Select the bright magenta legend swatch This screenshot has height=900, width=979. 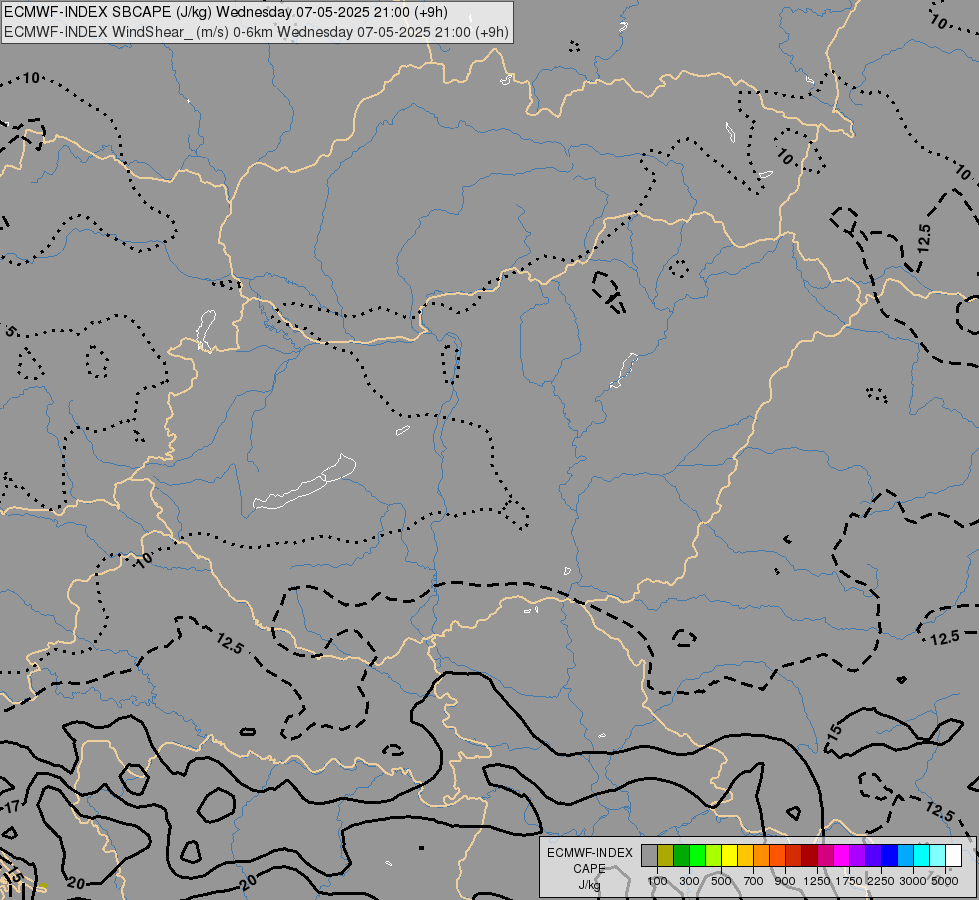tap(842, 856)
